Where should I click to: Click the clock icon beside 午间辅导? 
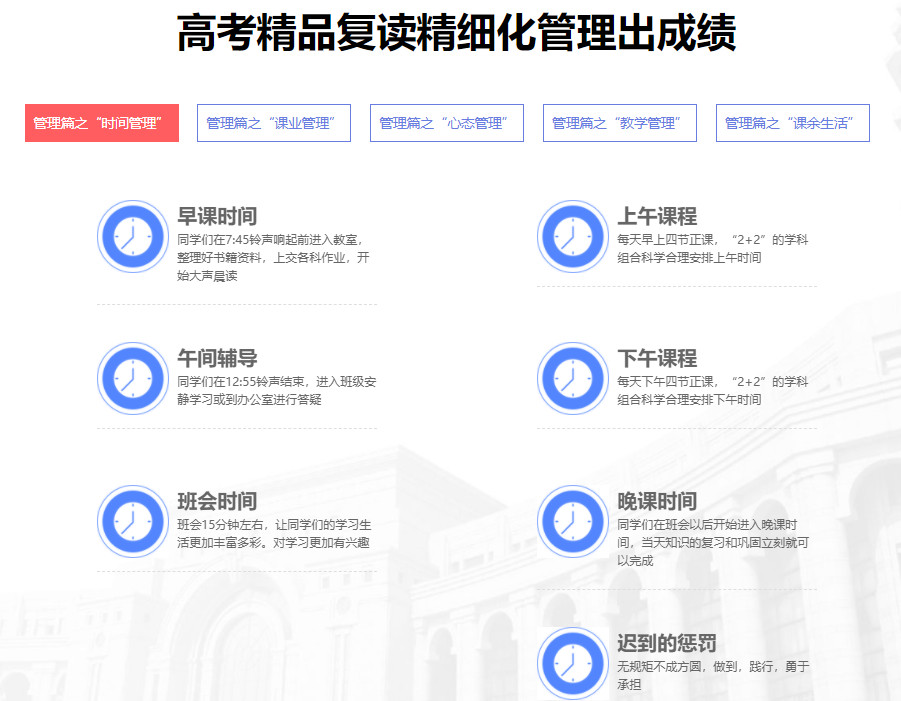coord(132,379)
